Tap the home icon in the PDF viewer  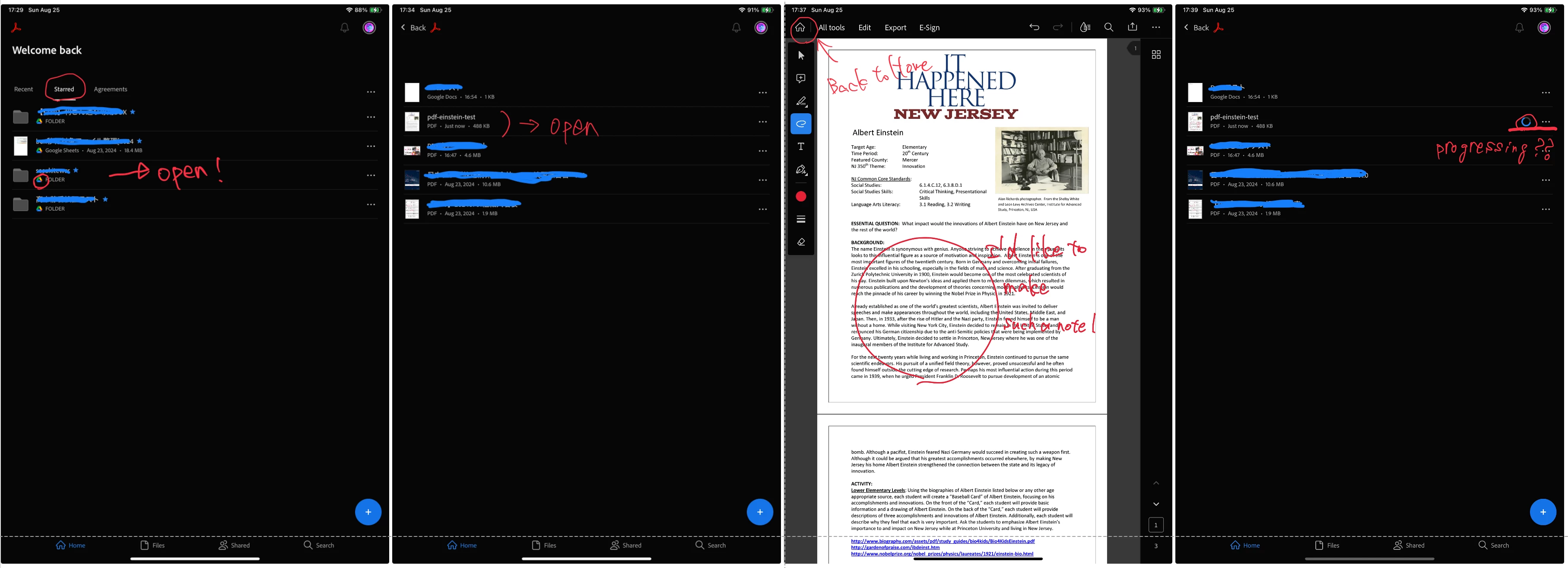point(800,27)
